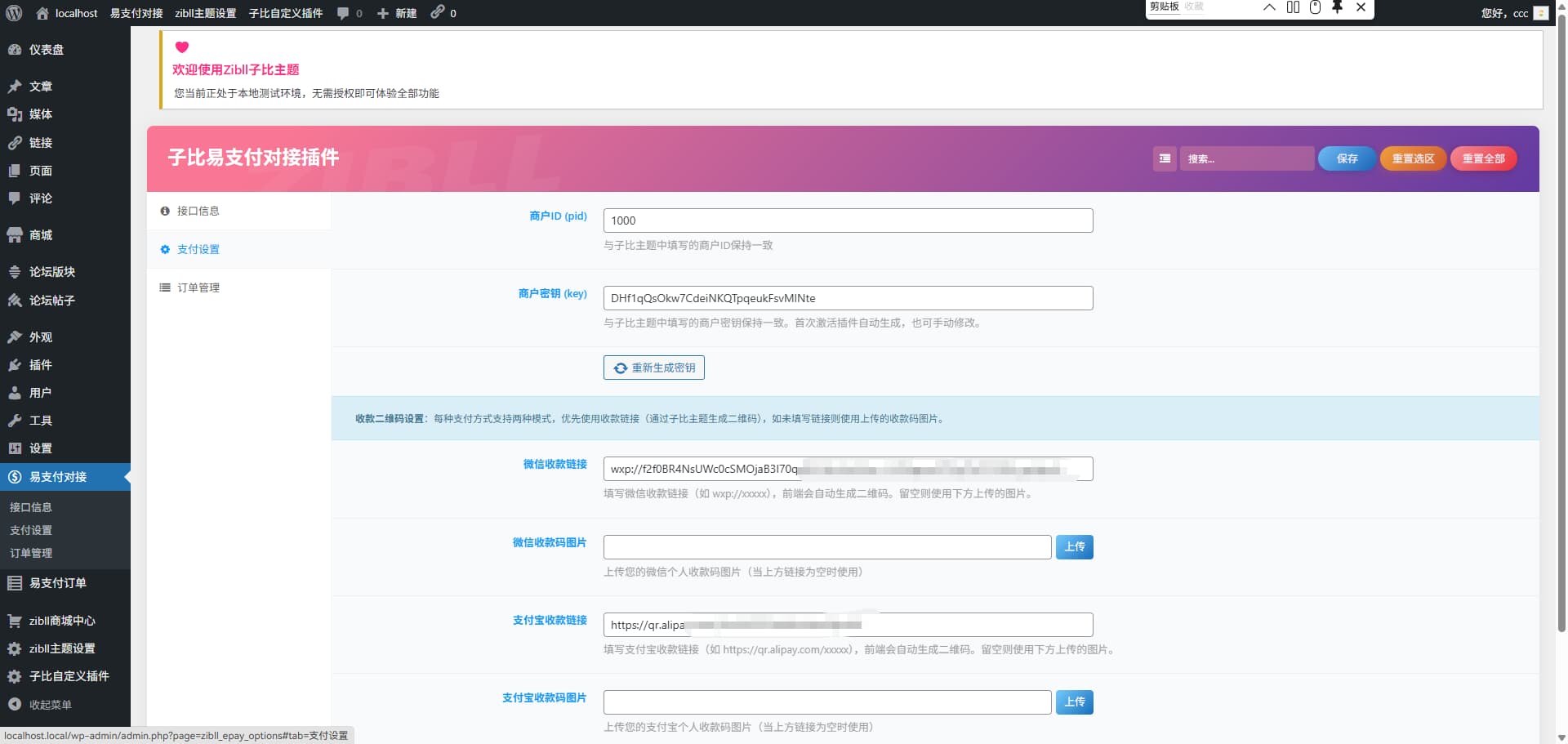Click the WordPress logo icon

click(14, 13)
